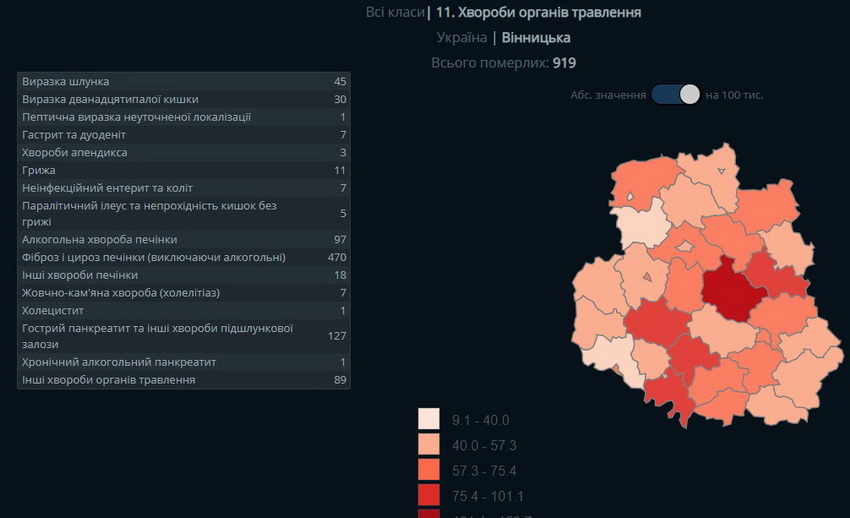Click '11. Хвороби органів травлення' title

[539, 12]
